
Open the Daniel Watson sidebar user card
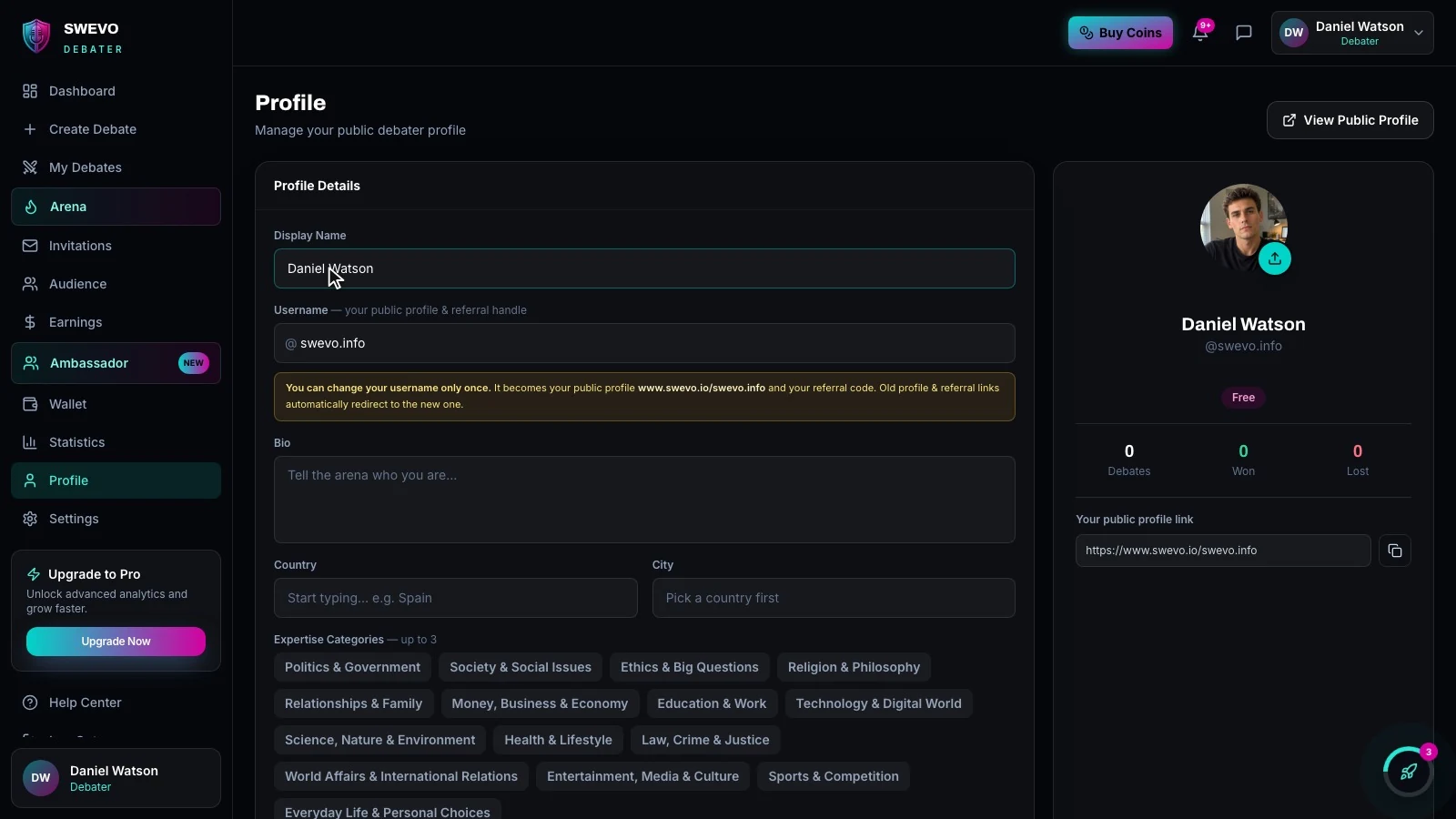click(x=116, y=778)
